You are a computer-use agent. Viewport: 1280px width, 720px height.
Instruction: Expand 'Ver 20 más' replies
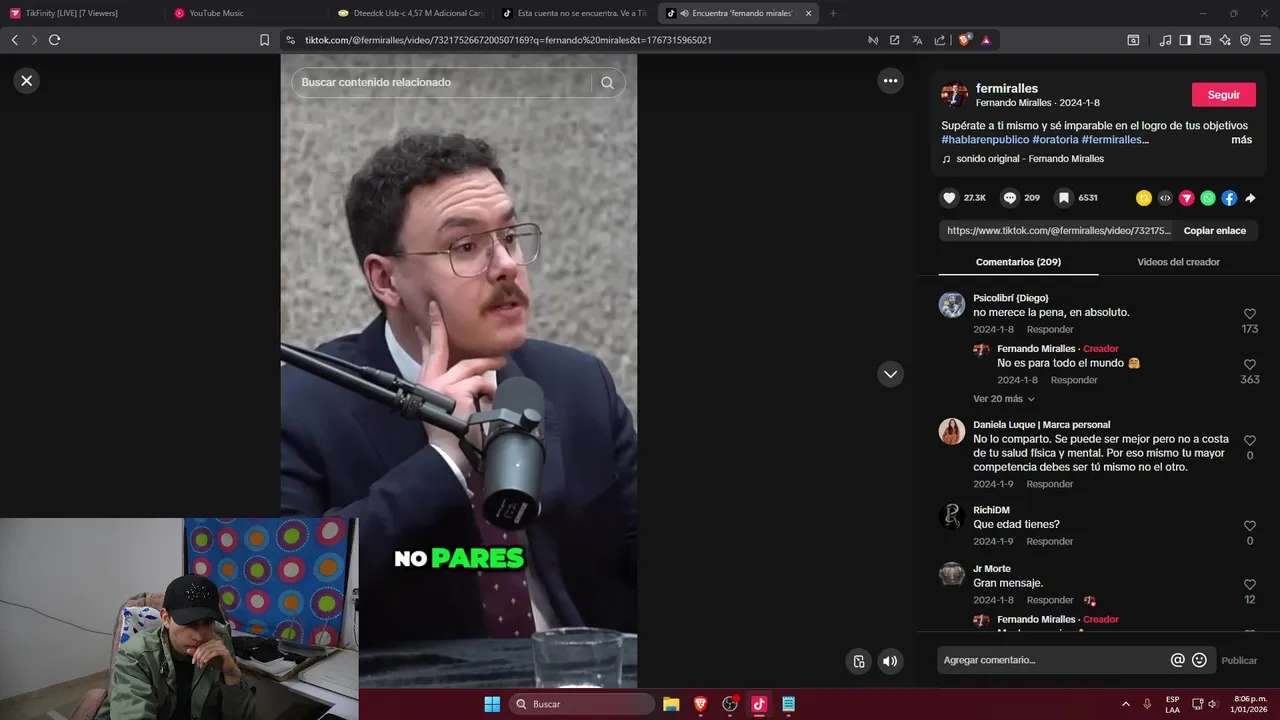tap(1004, 399)
